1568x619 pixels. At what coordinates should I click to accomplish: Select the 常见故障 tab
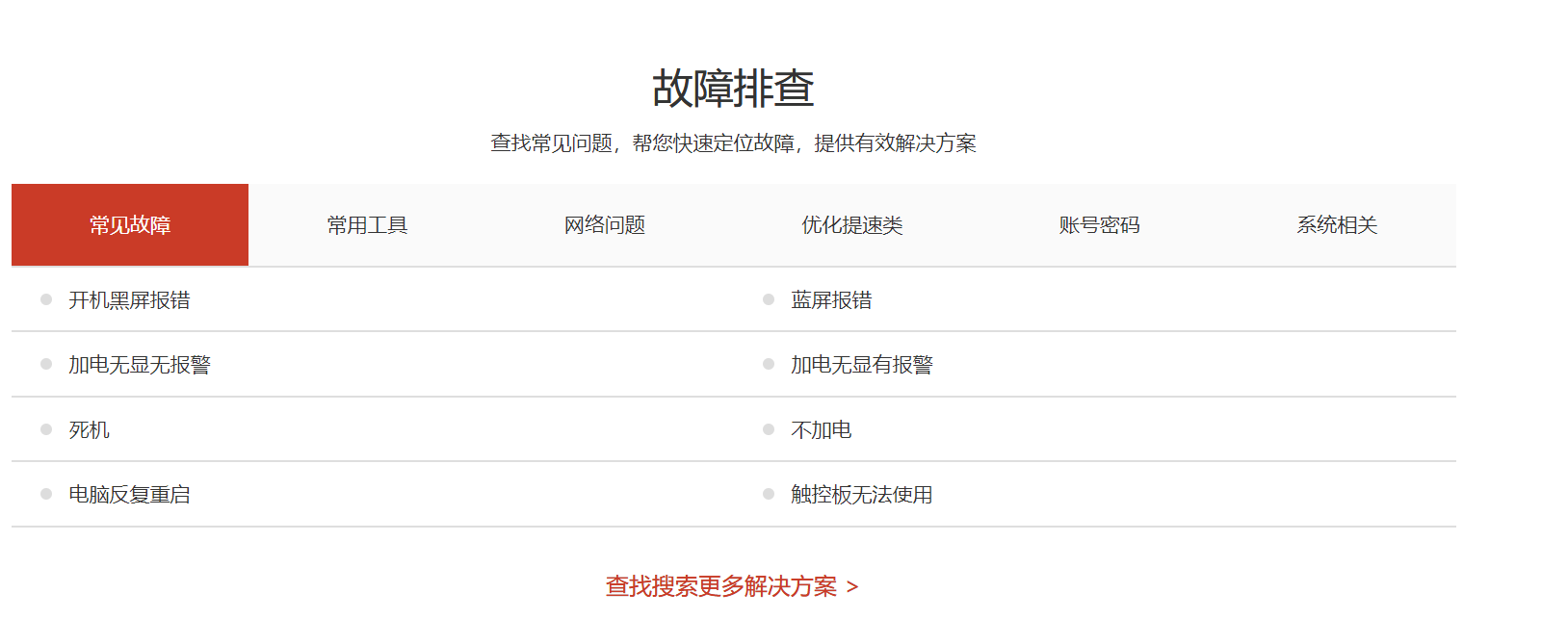tap(130, 225)
